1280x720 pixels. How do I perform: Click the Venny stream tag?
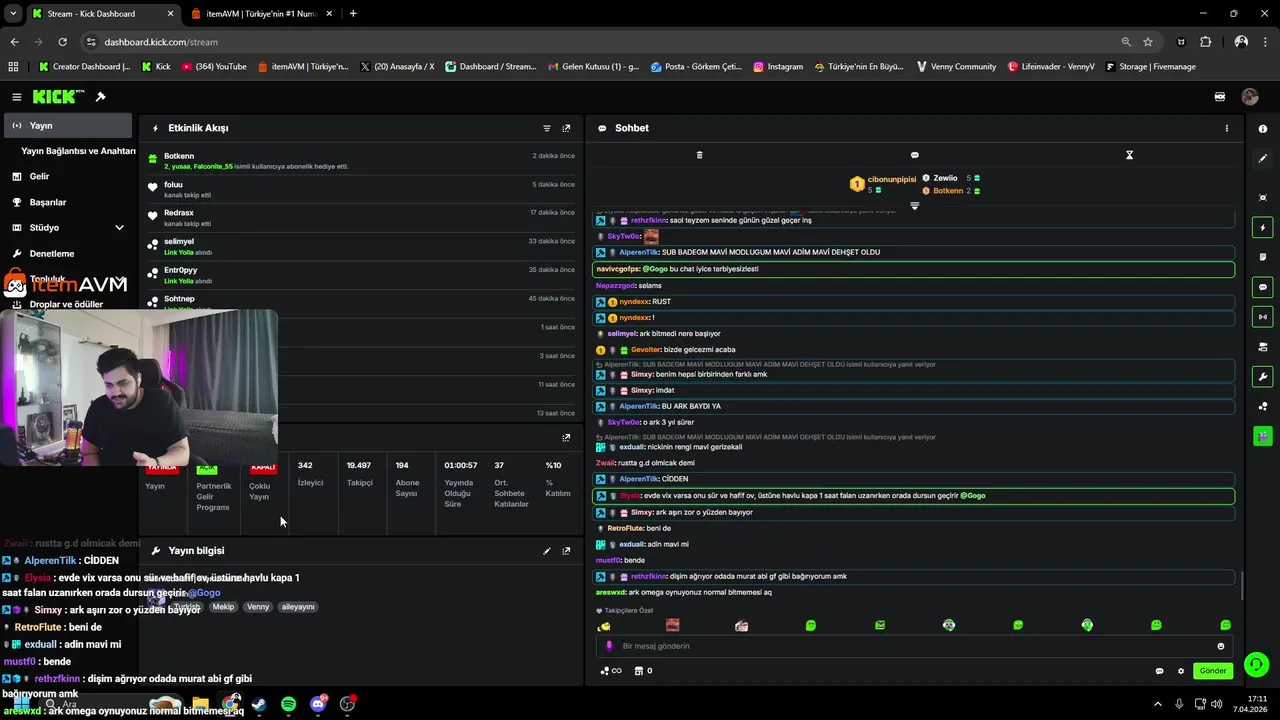(x=258, y=607)
